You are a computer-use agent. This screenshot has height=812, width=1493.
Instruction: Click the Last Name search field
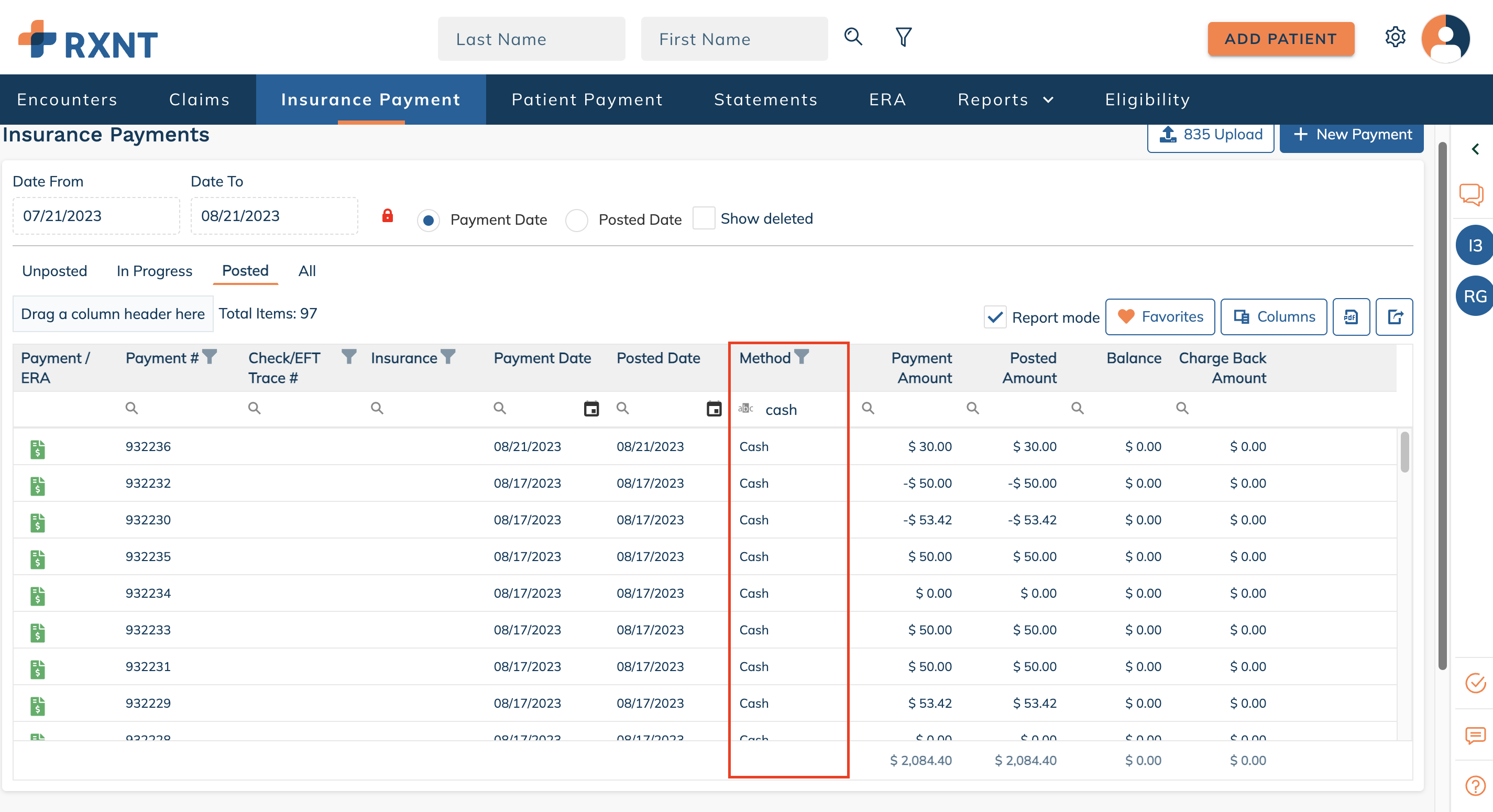(531, 39)
